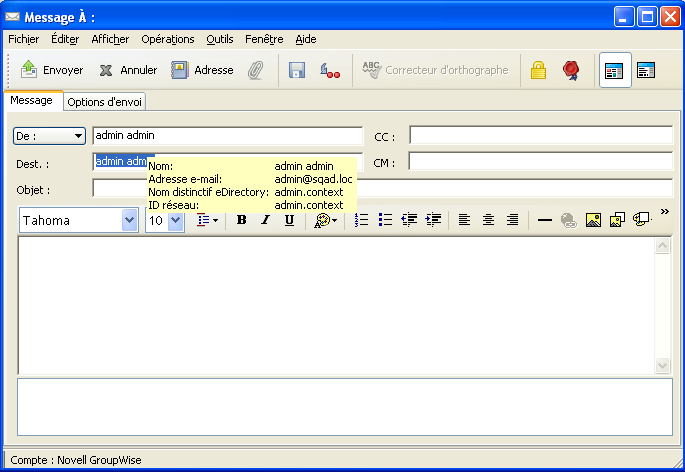Cancel the message with Annuler

click(128, 70)
